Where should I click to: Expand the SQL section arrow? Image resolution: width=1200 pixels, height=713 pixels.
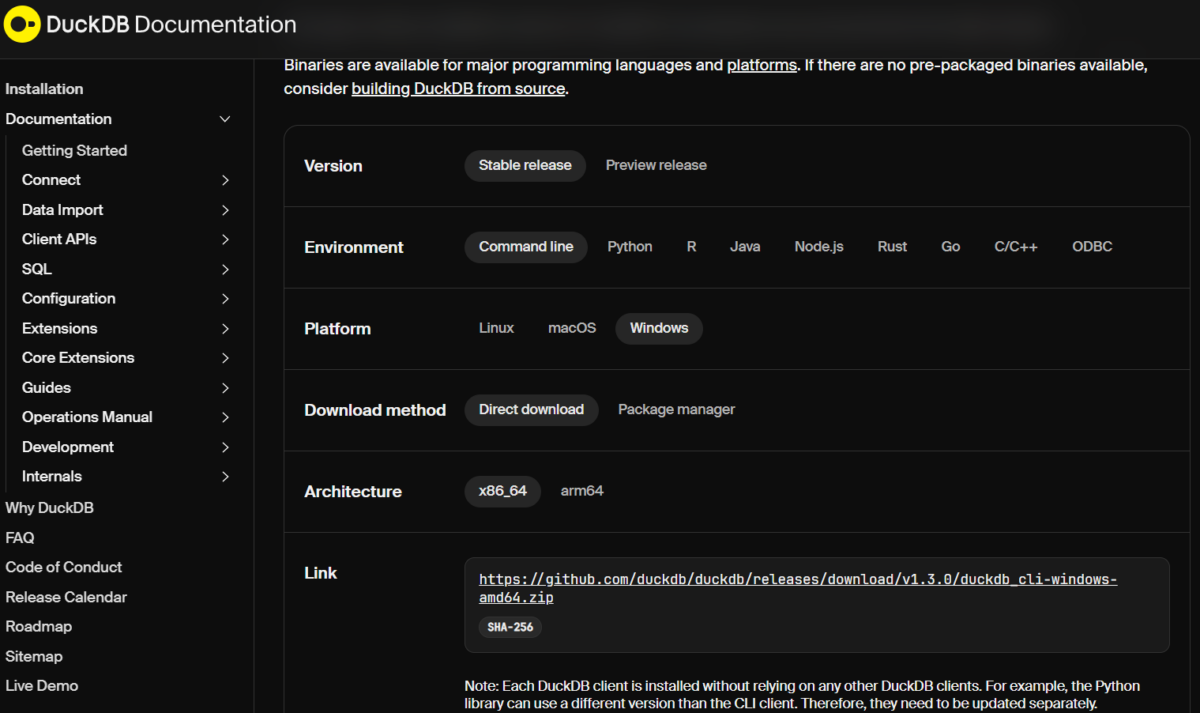225,269
